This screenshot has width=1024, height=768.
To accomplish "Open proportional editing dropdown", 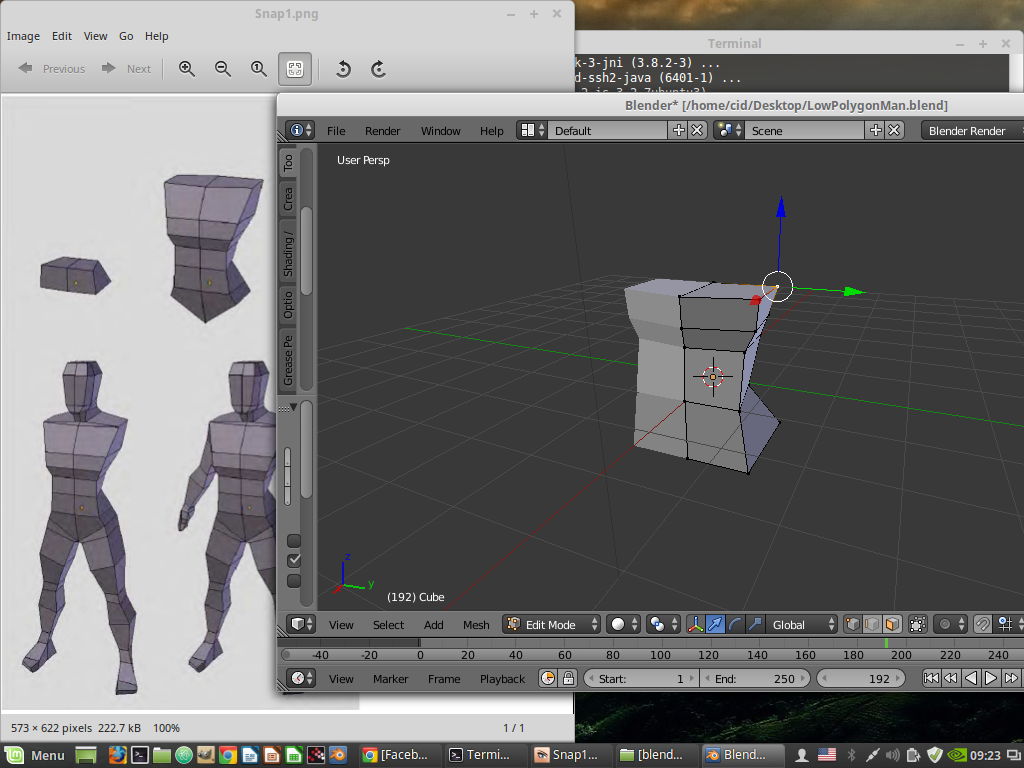I will [x=950, y=624].
